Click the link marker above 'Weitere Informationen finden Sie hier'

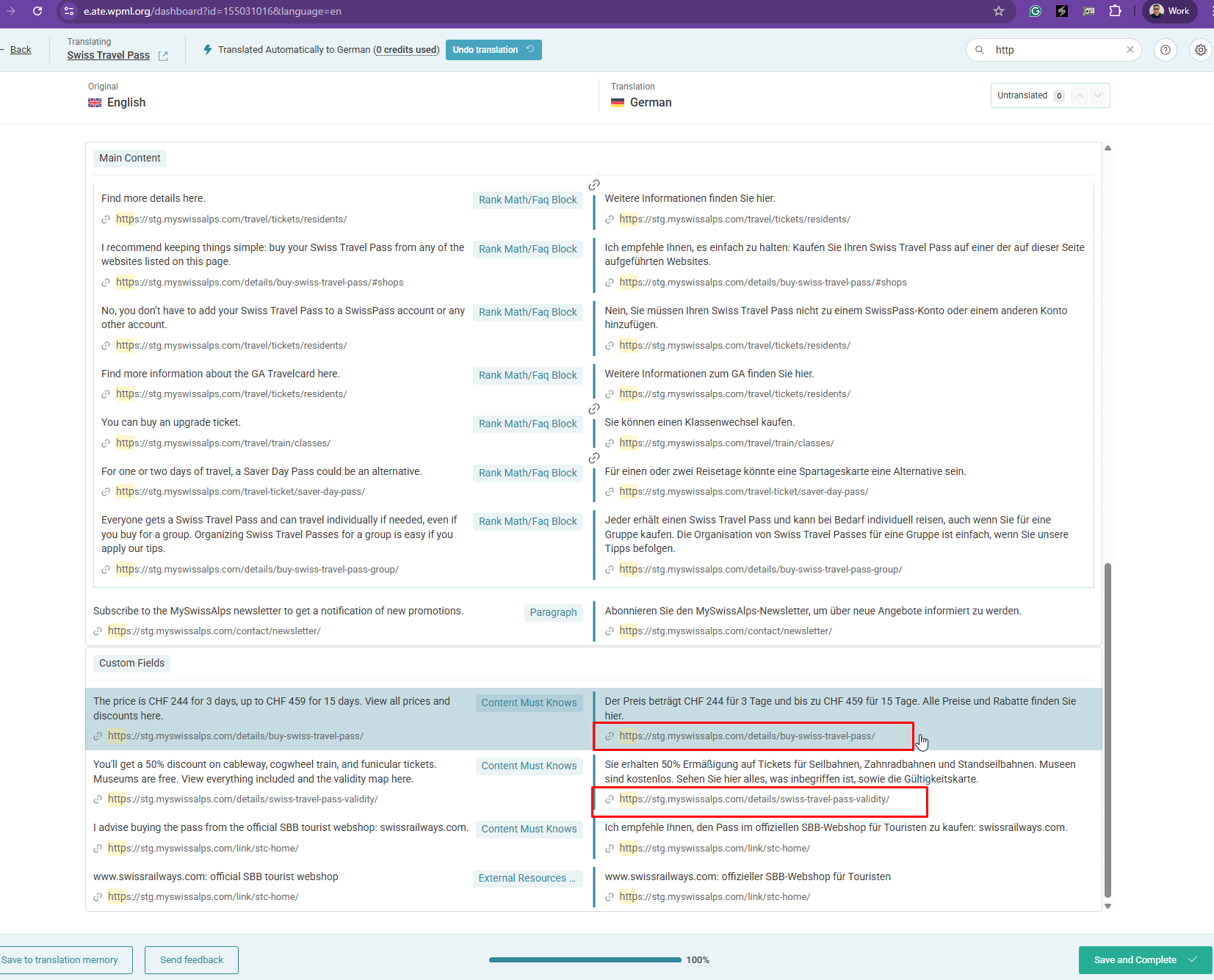(594, 185)
